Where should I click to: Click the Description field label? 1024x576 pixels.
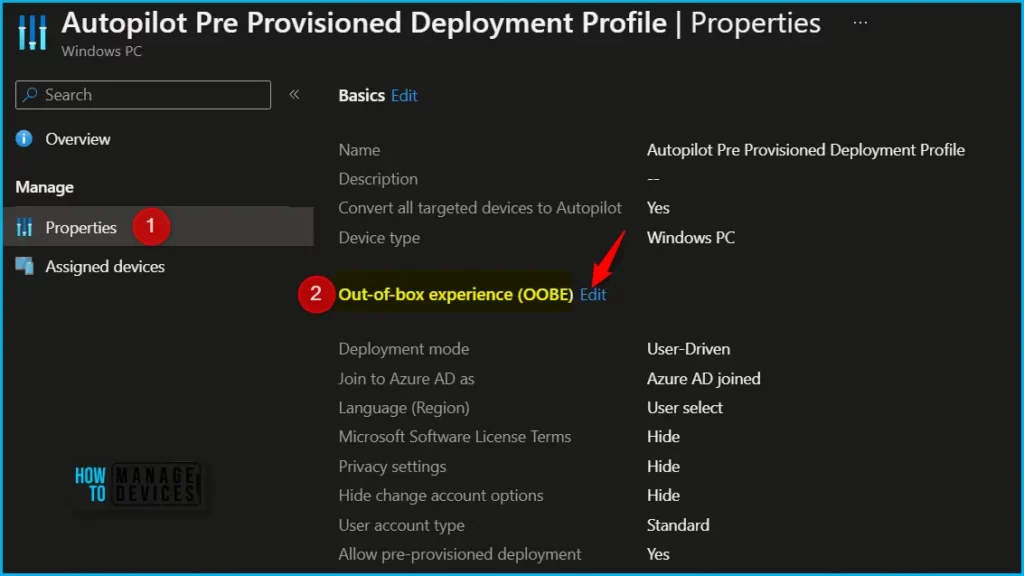pyautogui.click(x=378, y=179)
